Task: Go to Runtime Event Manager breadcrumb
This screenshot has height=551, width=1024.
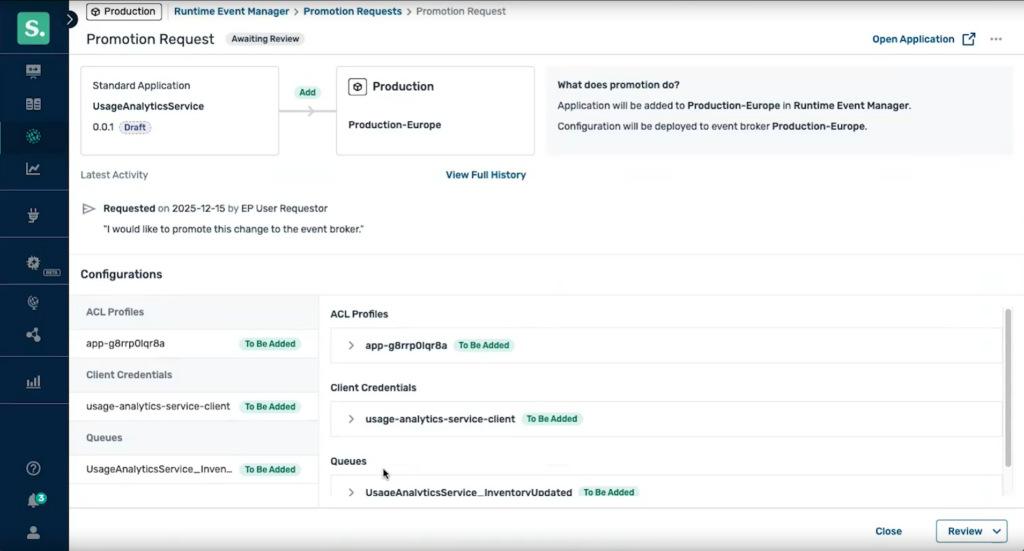Action: [231, 11]
